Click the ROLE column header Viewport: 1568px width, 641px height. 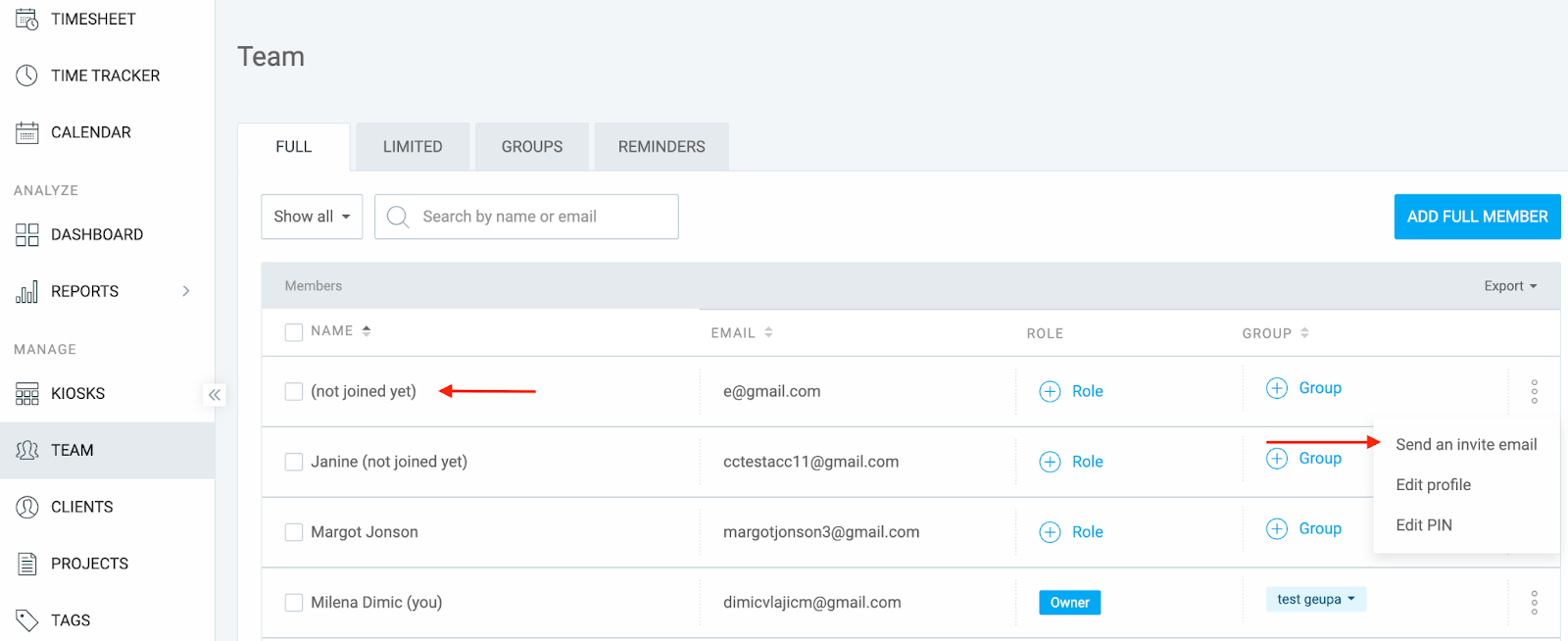point(1045,333)
